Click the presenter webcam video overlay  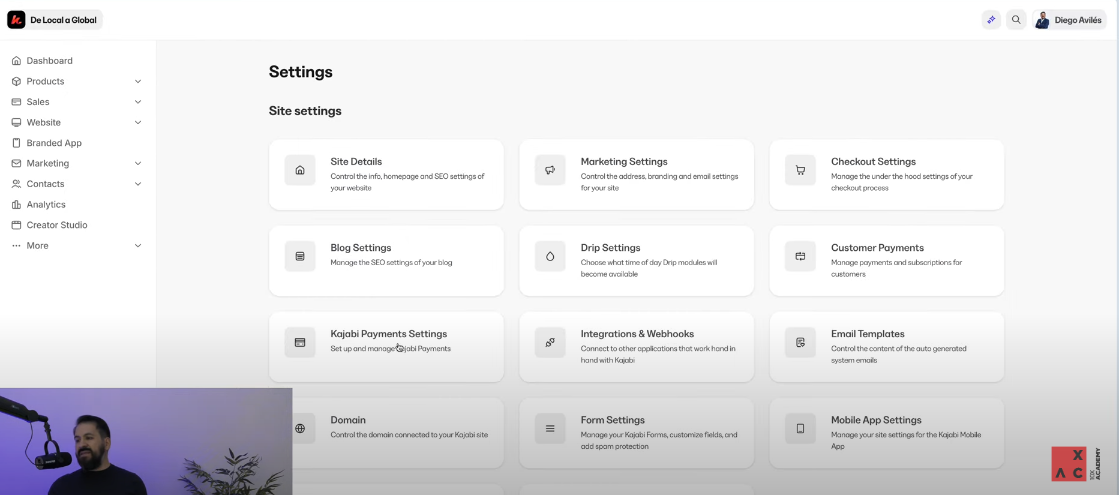click(146, 442)
